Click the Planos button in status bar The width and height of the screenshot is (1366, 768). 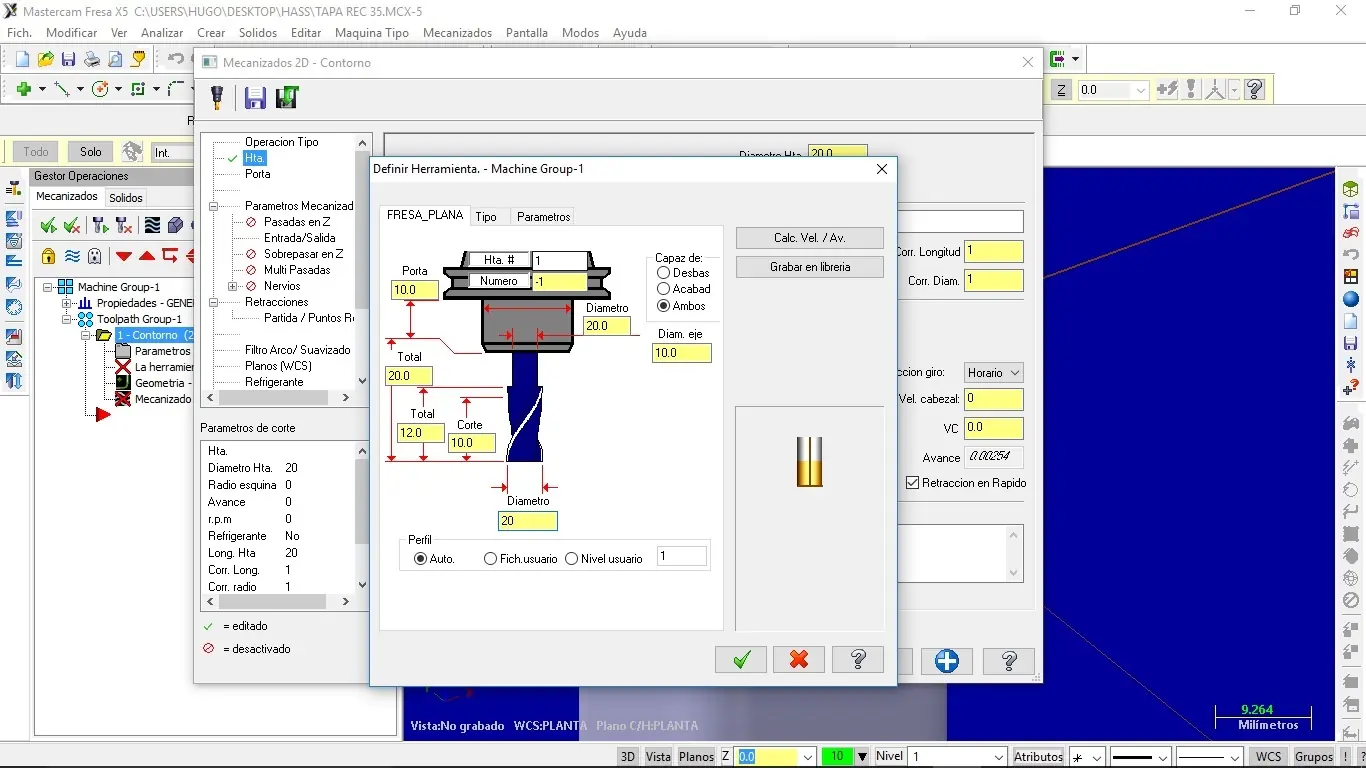click(696, 757)
